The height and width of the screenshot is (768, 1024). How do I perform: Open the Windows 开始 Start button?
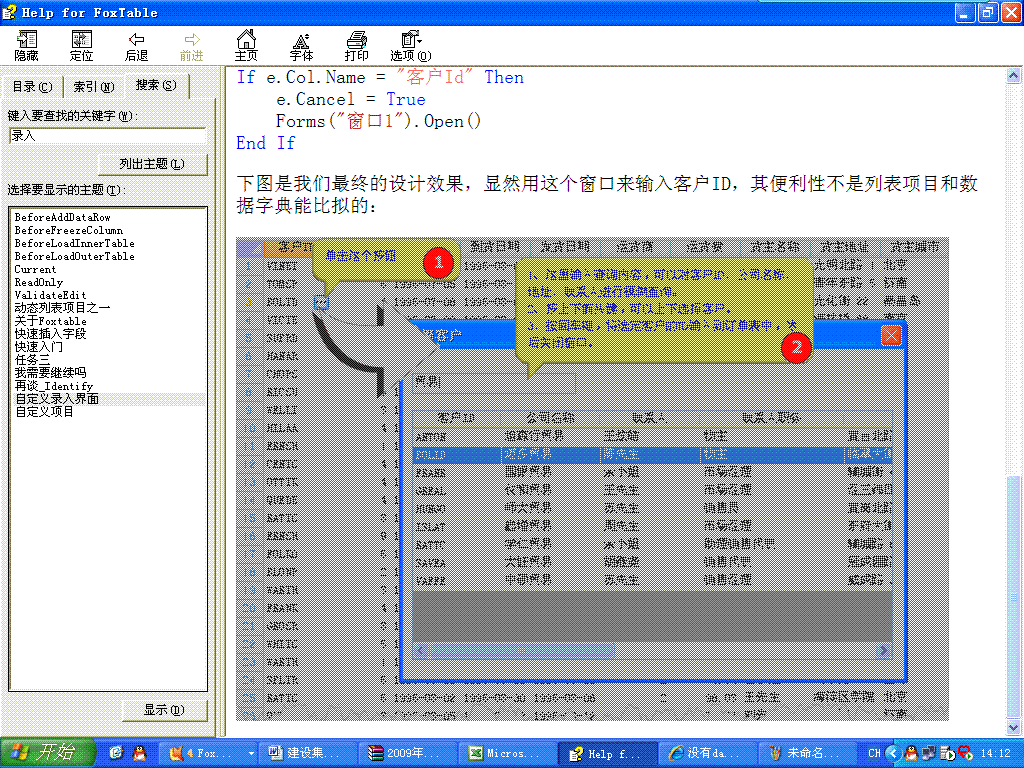click(48, 753)
